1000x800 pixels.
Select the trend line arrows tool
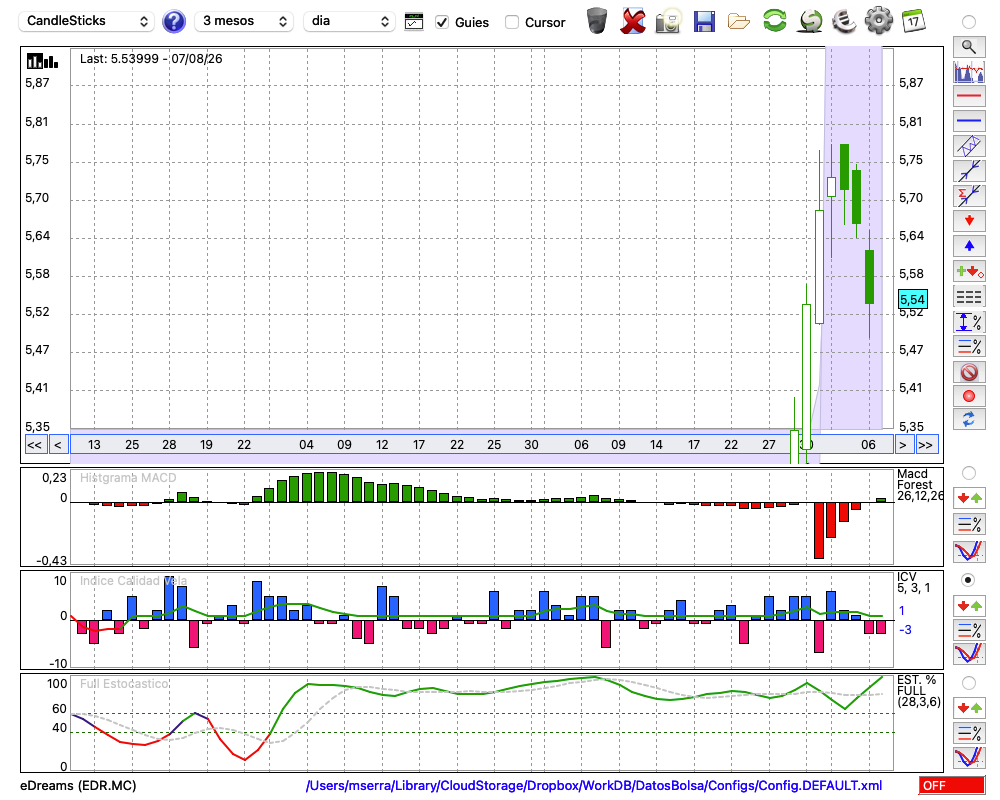pos(969,171)
